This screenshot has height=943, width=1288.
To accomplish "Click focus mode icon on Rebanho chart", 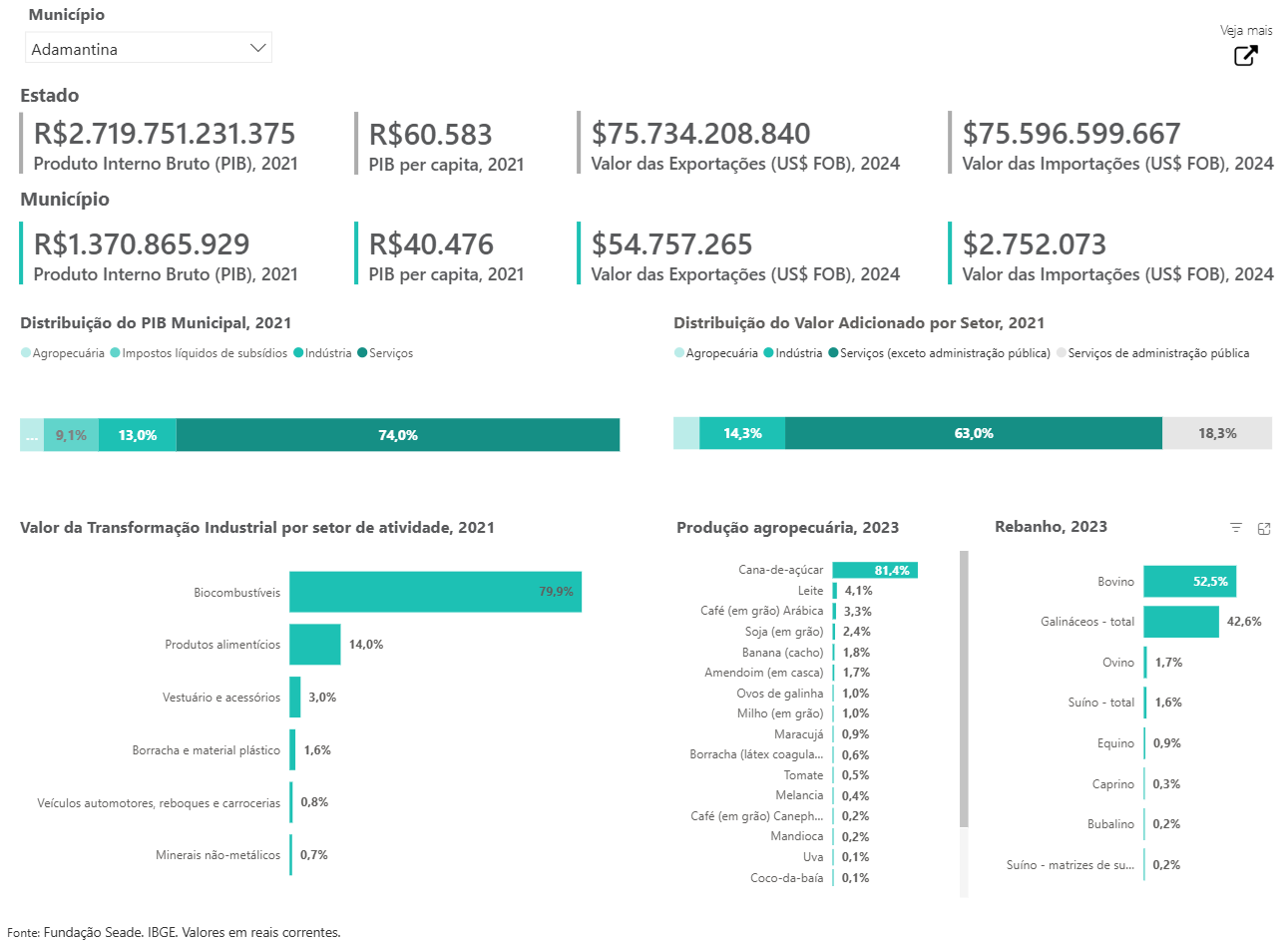I will click(x=1264, y=529).
